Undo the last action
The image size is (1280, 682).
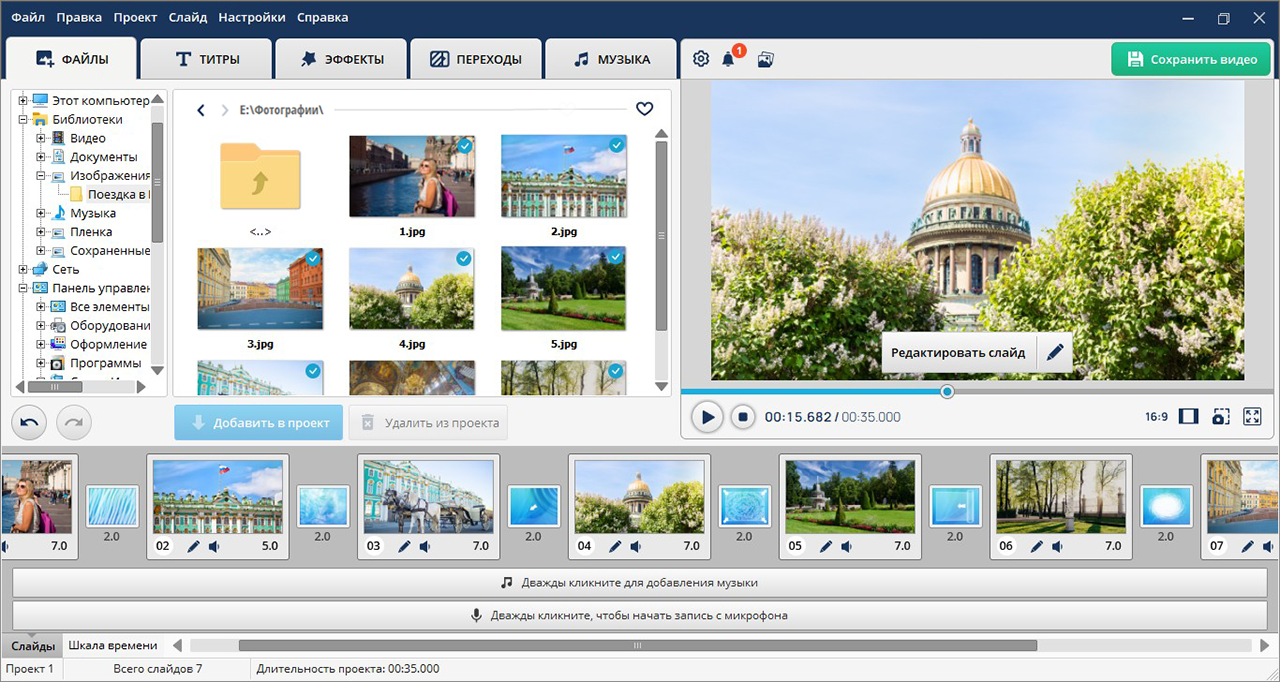pos(30,423)
